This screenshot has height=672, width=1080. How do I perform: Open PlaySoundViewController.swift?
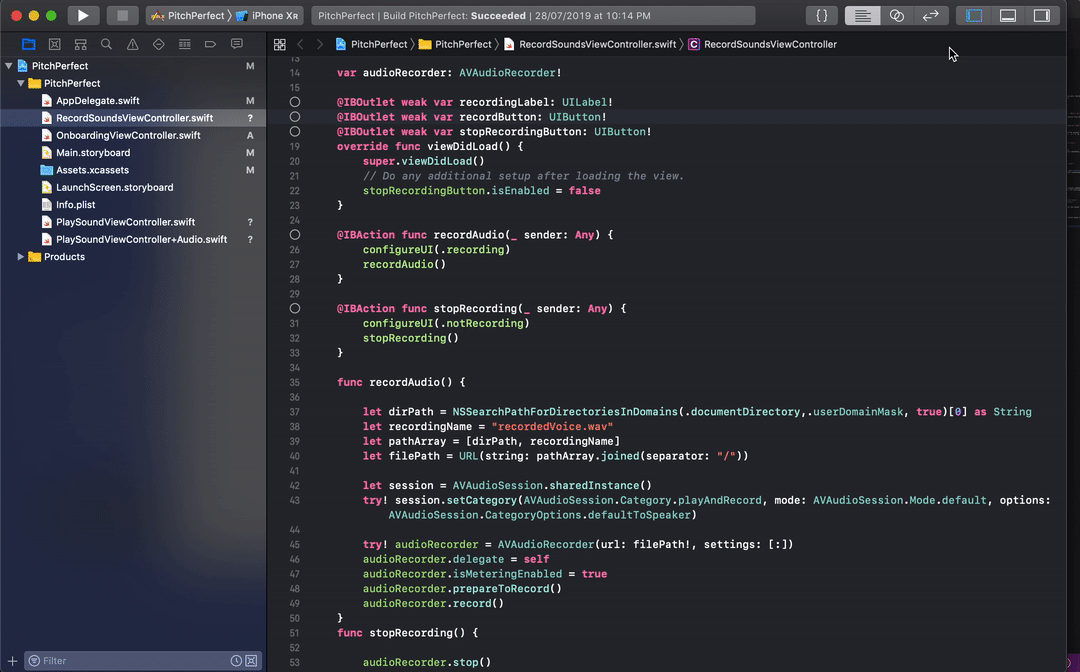125,222
